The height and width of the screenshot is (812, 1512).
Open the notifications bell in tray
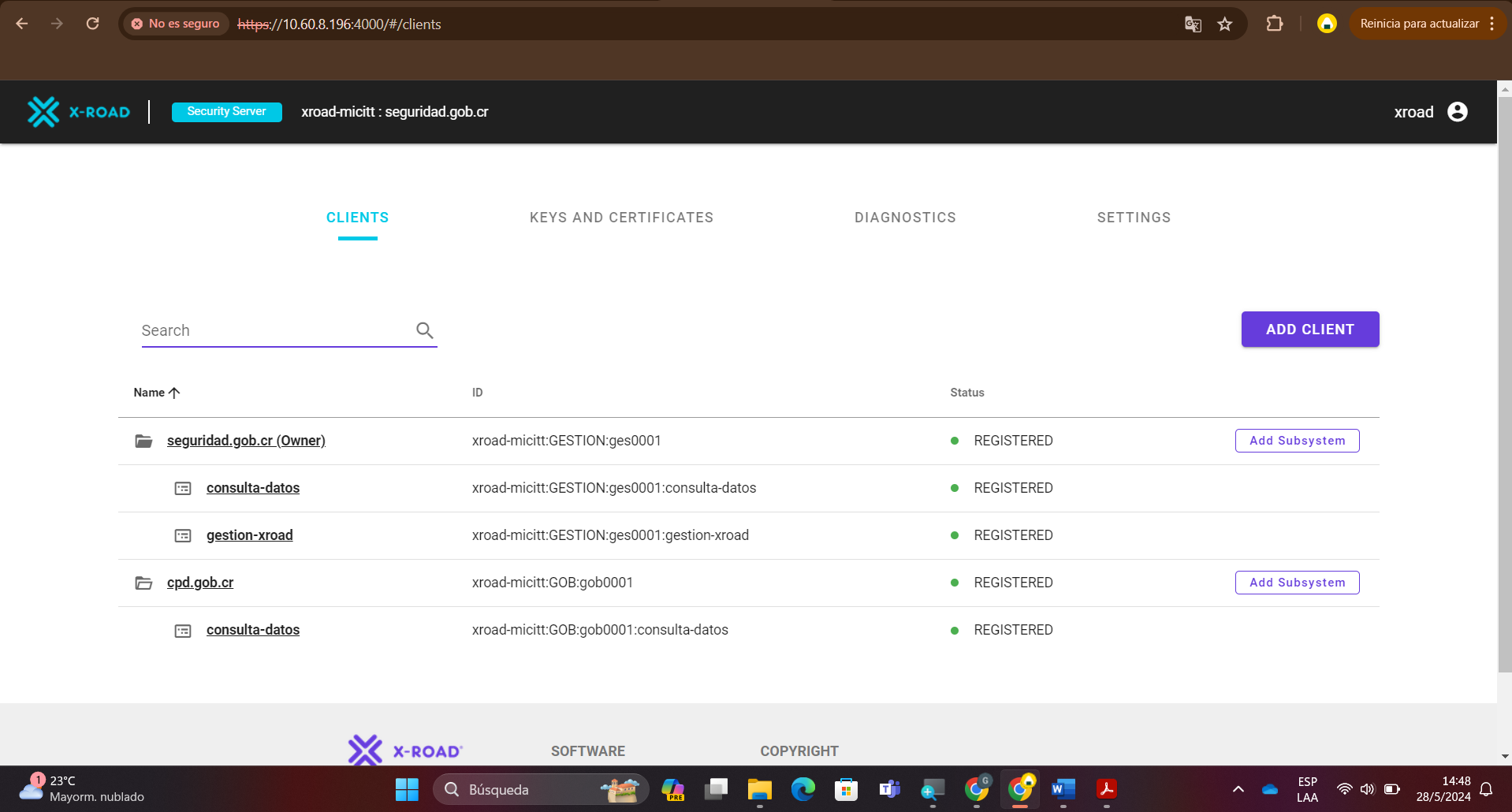[1486, 789]
